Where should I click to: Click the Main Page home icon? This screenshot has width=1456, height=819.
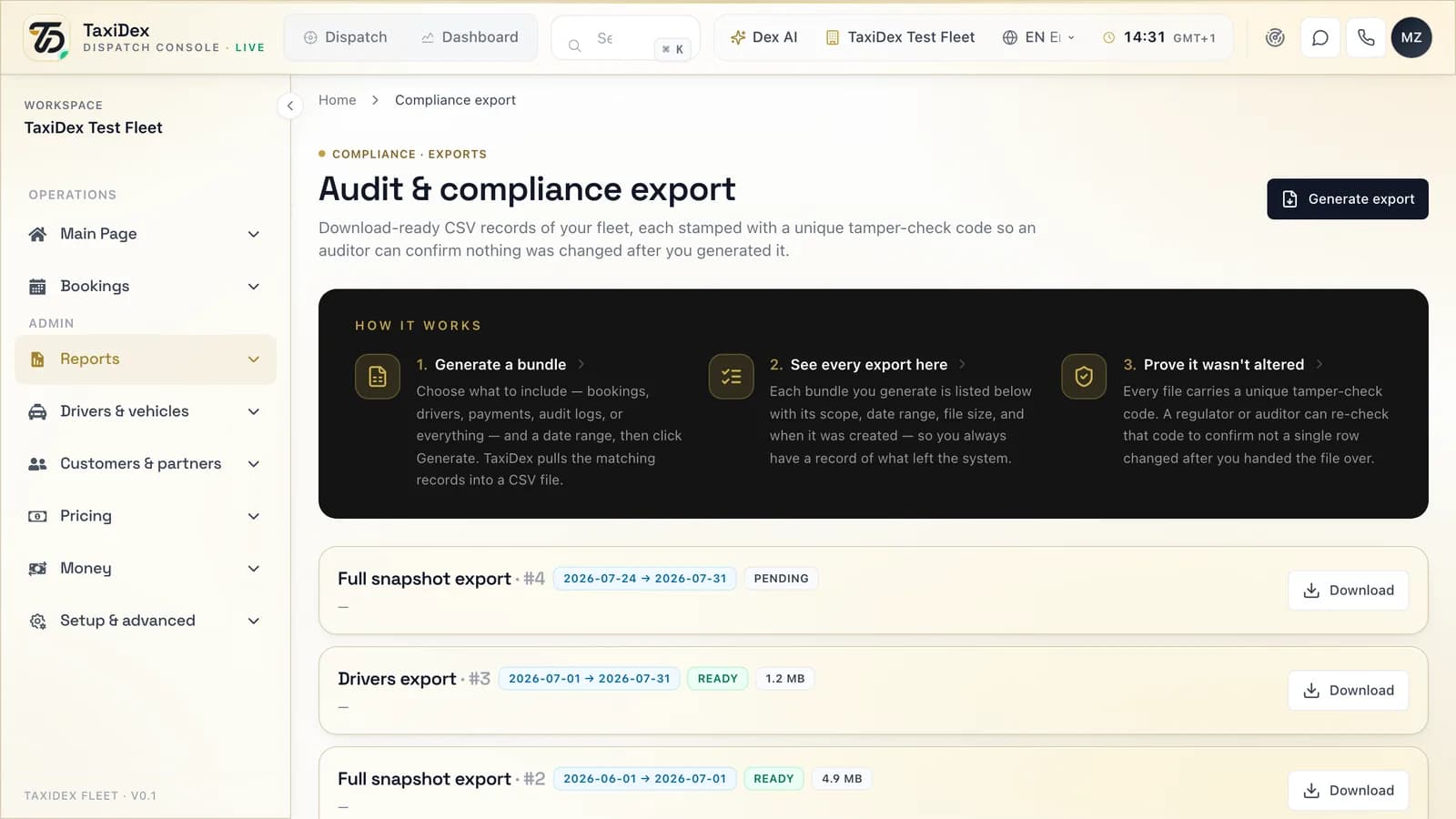37,234
